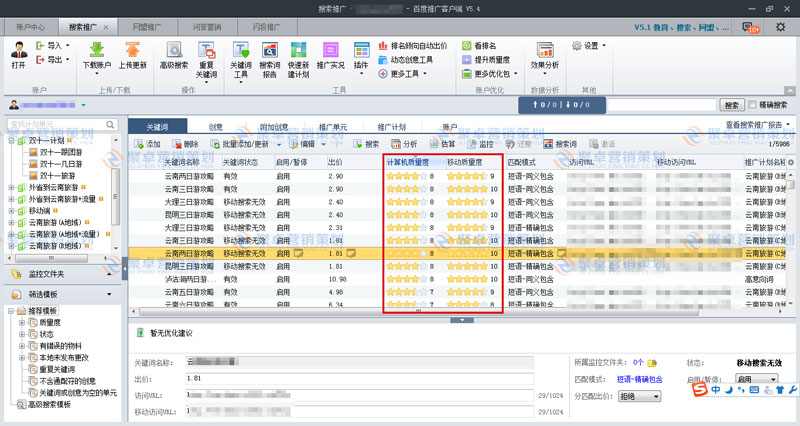
Task: Switch to the 推广单元 tab
Action: coord(333,127)
